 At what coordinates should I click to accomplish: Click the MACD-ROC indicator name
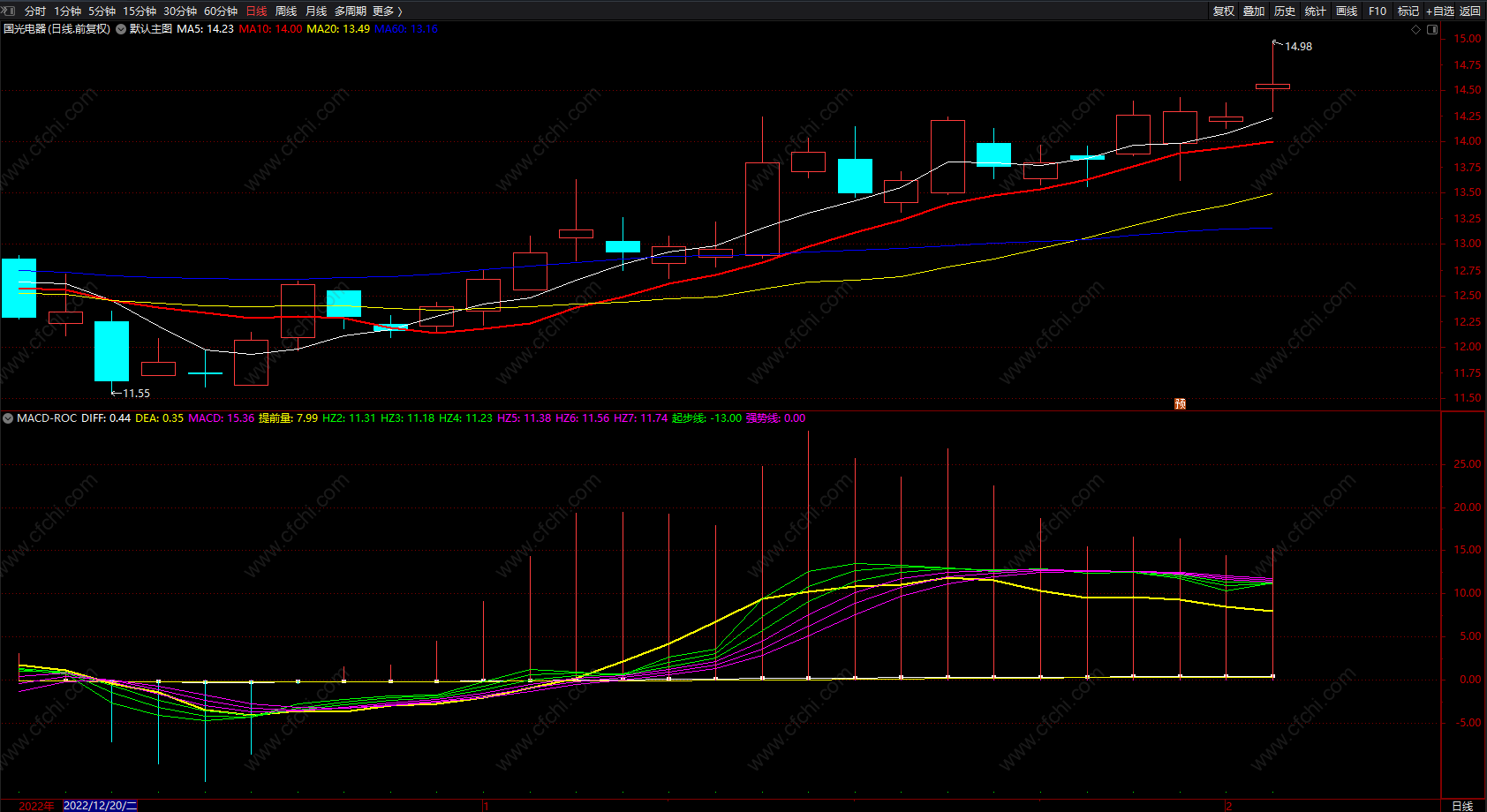point(47,418)
